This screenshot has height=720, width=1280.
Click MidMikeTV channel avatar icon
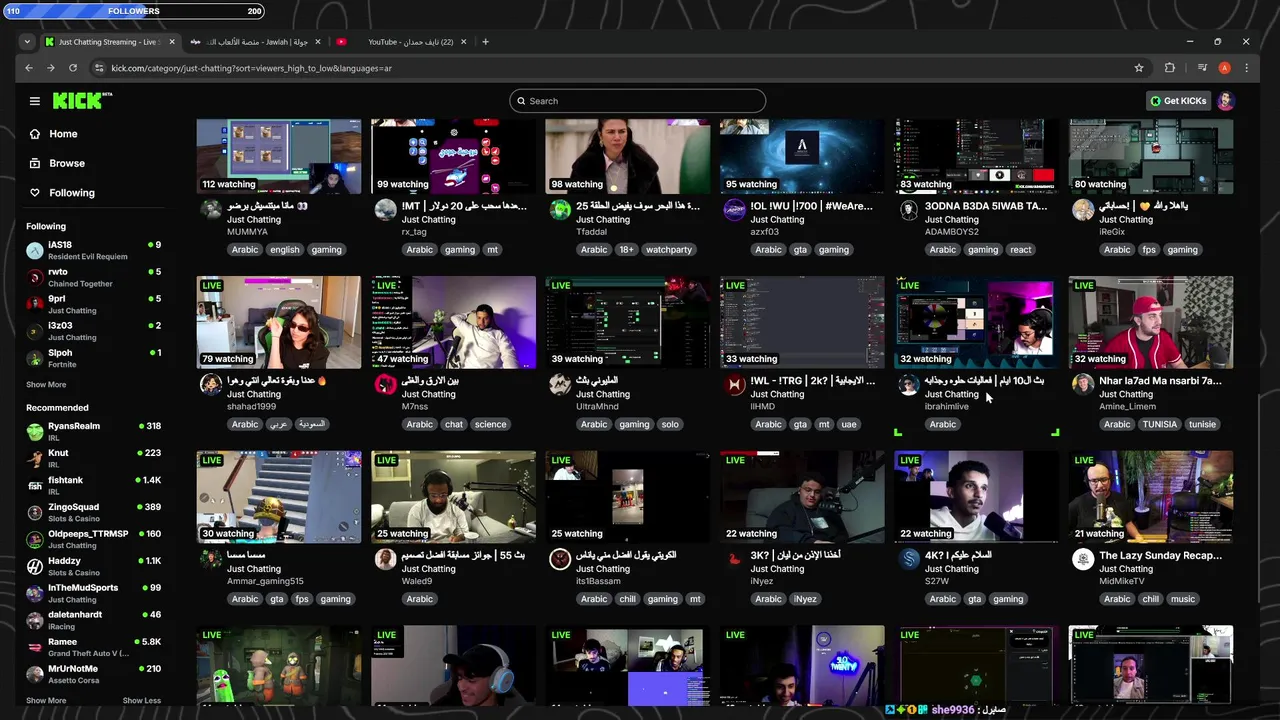coord(1083,559)
